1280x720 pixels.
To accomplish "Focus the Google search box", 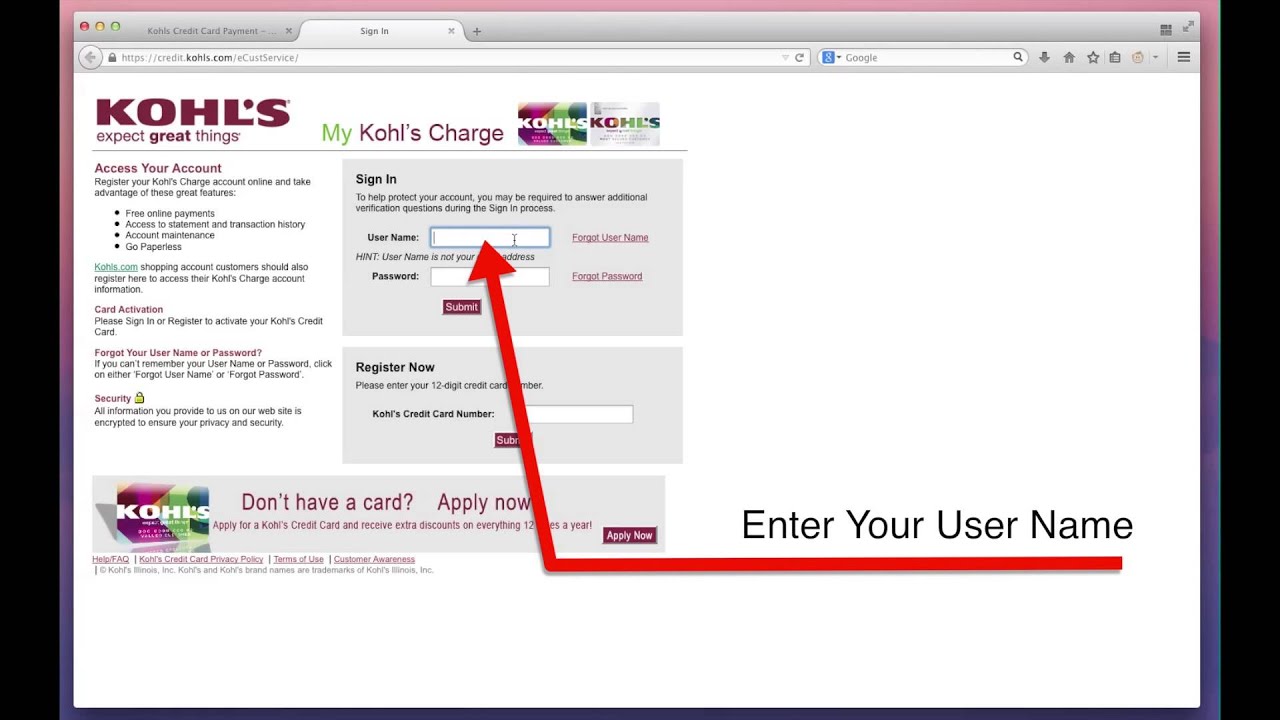I will point(925,58).
